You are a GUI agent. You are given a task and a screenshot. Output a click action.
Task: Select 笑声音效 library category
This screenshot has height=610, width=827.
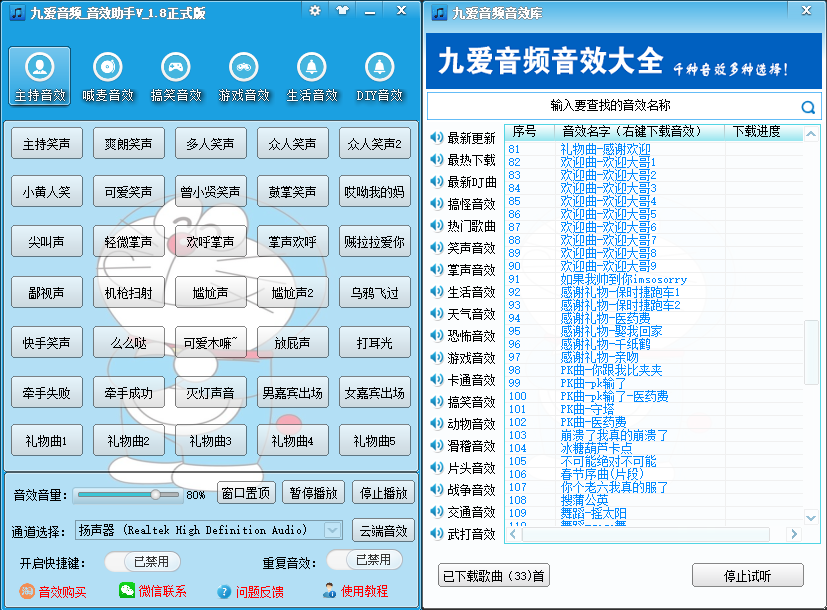[x=463, y=248]
